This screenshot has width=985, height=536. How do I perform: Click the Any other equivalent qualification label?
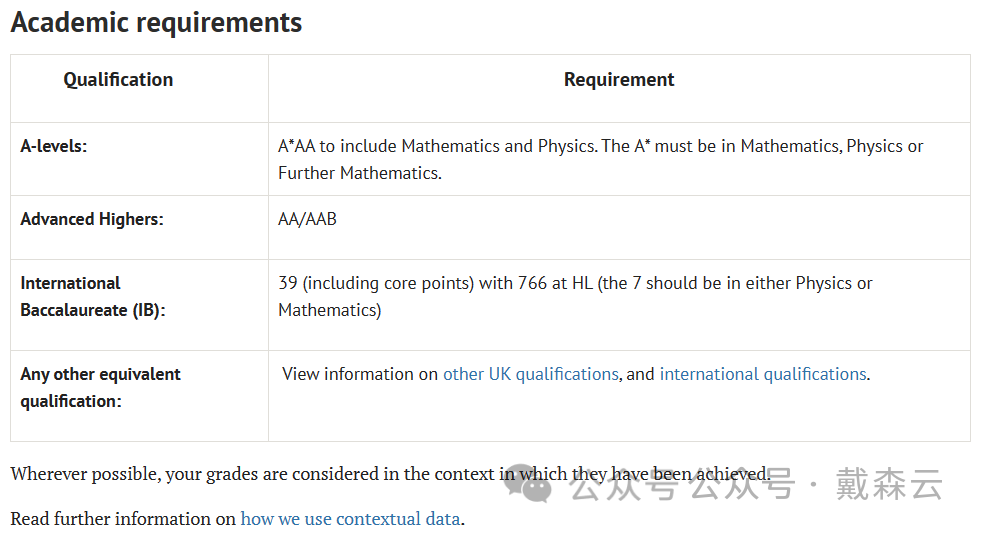point(101,388)
